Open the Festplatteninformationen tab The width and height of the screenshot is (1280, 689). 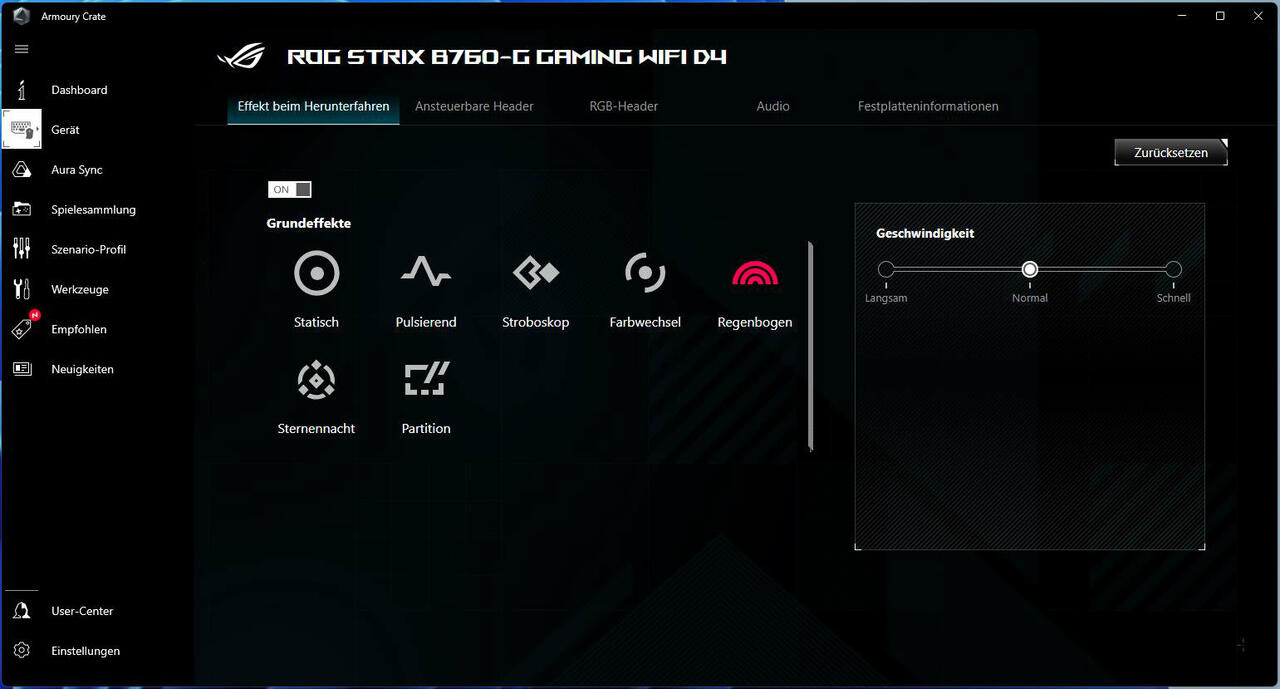point(928,106)
